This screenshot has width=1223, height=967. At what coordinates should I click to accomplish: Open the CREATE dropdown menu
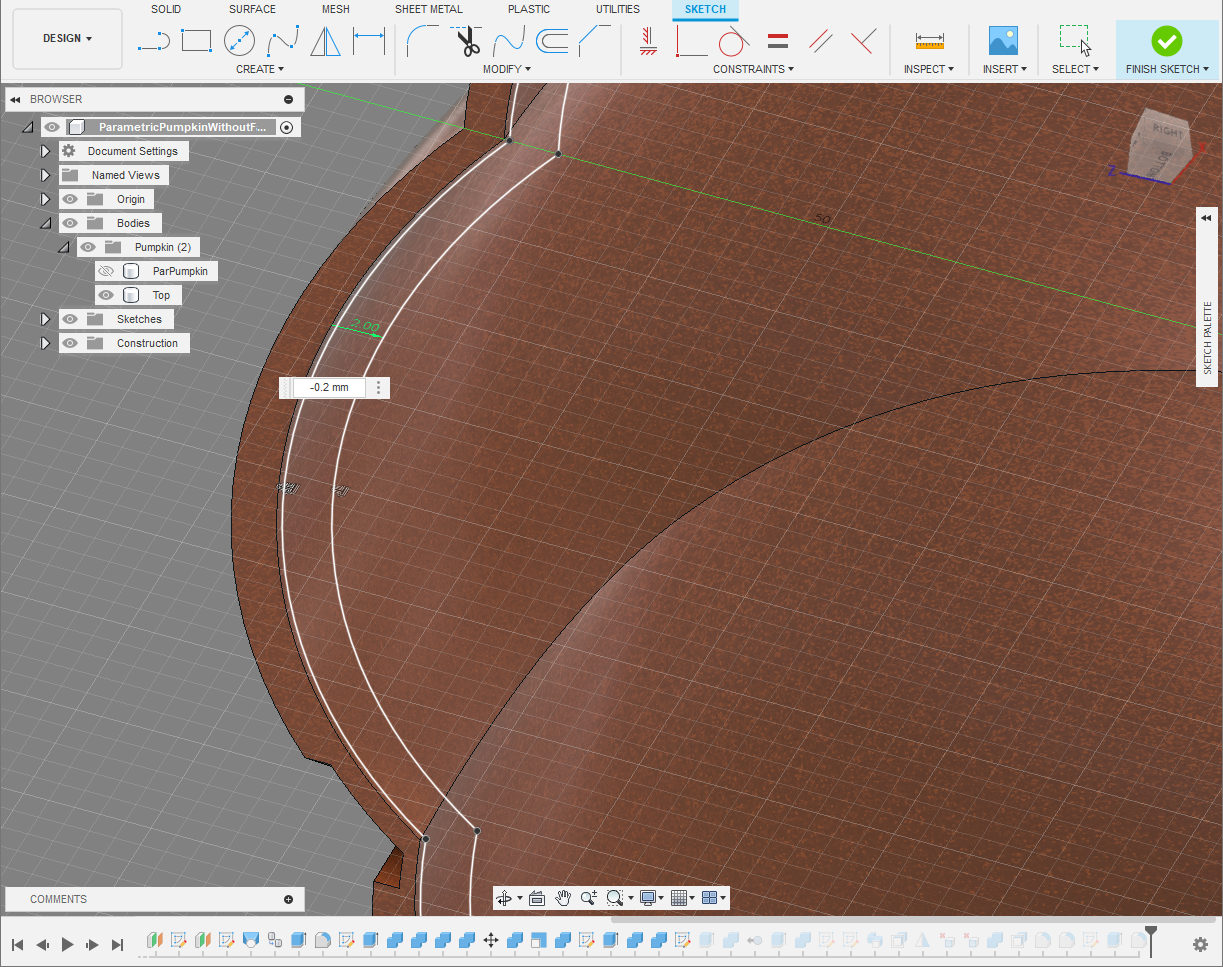pos(259,69)
